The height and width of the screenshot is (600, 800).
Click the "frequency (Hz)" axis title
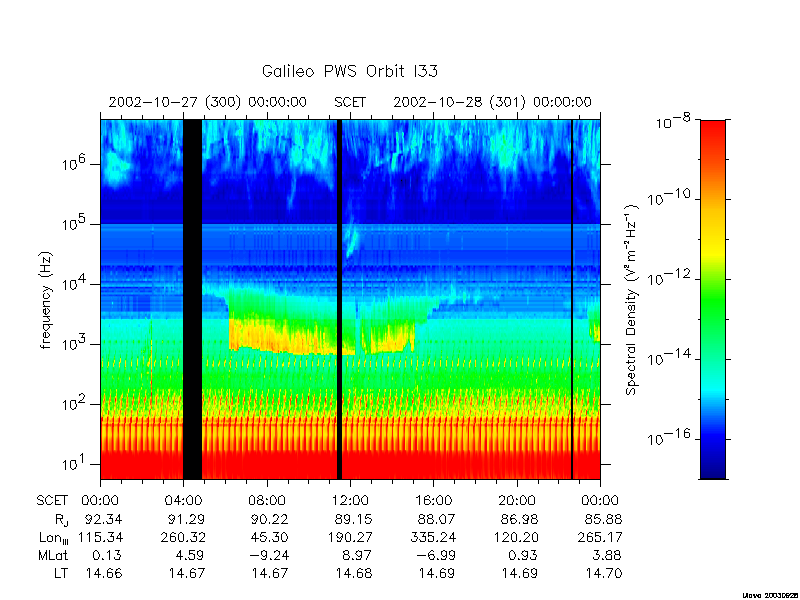click(x=46, y=300)
